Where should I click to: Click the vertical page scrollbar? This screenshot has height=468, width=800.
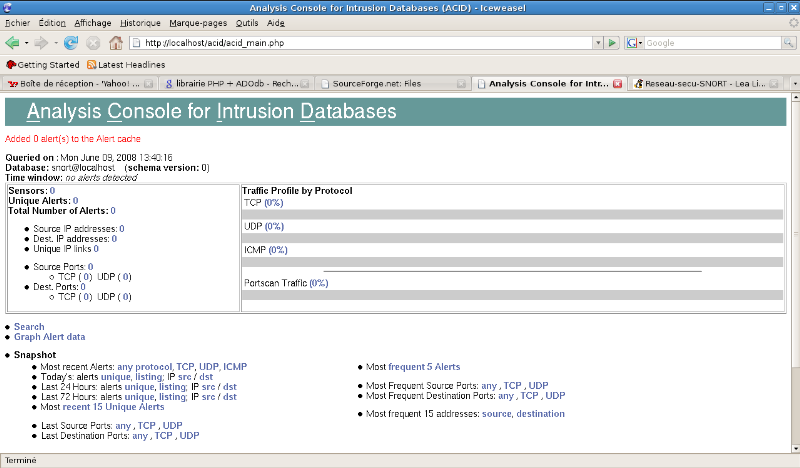pyautogui.click(x=793, y=270)
